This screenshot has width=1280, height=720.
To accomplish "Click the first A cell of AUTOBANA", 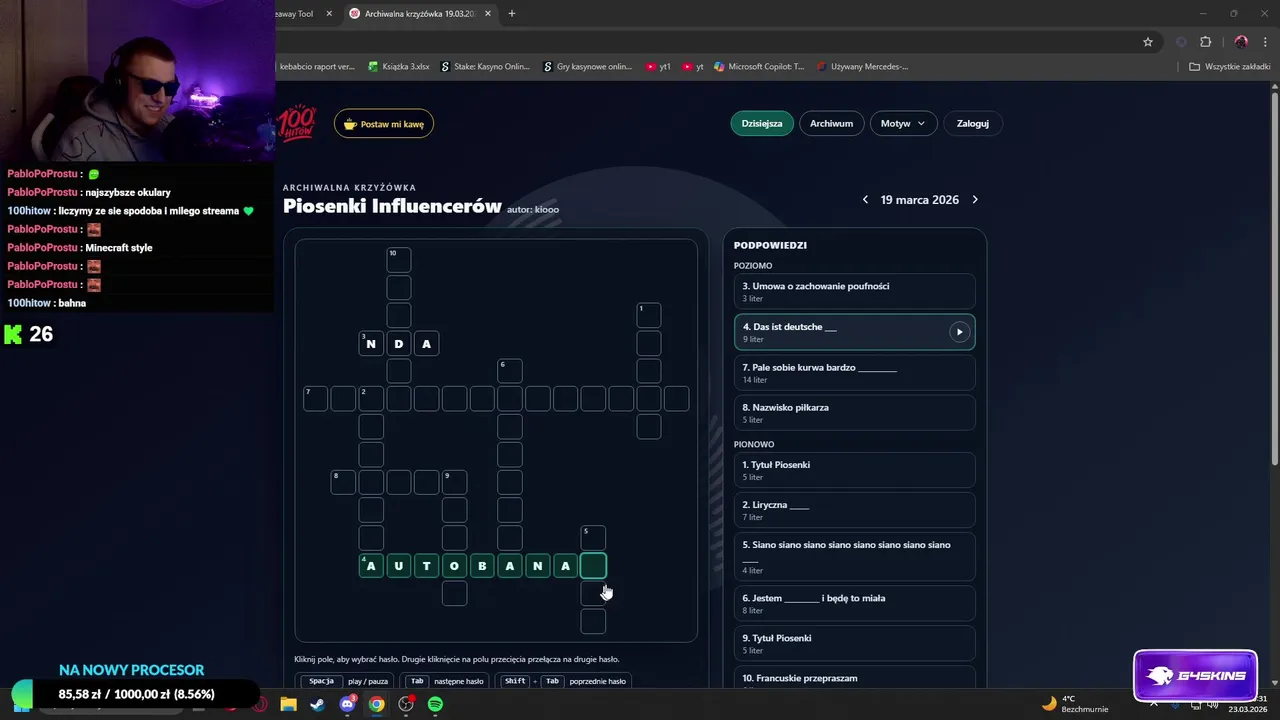I will point(371,566).
